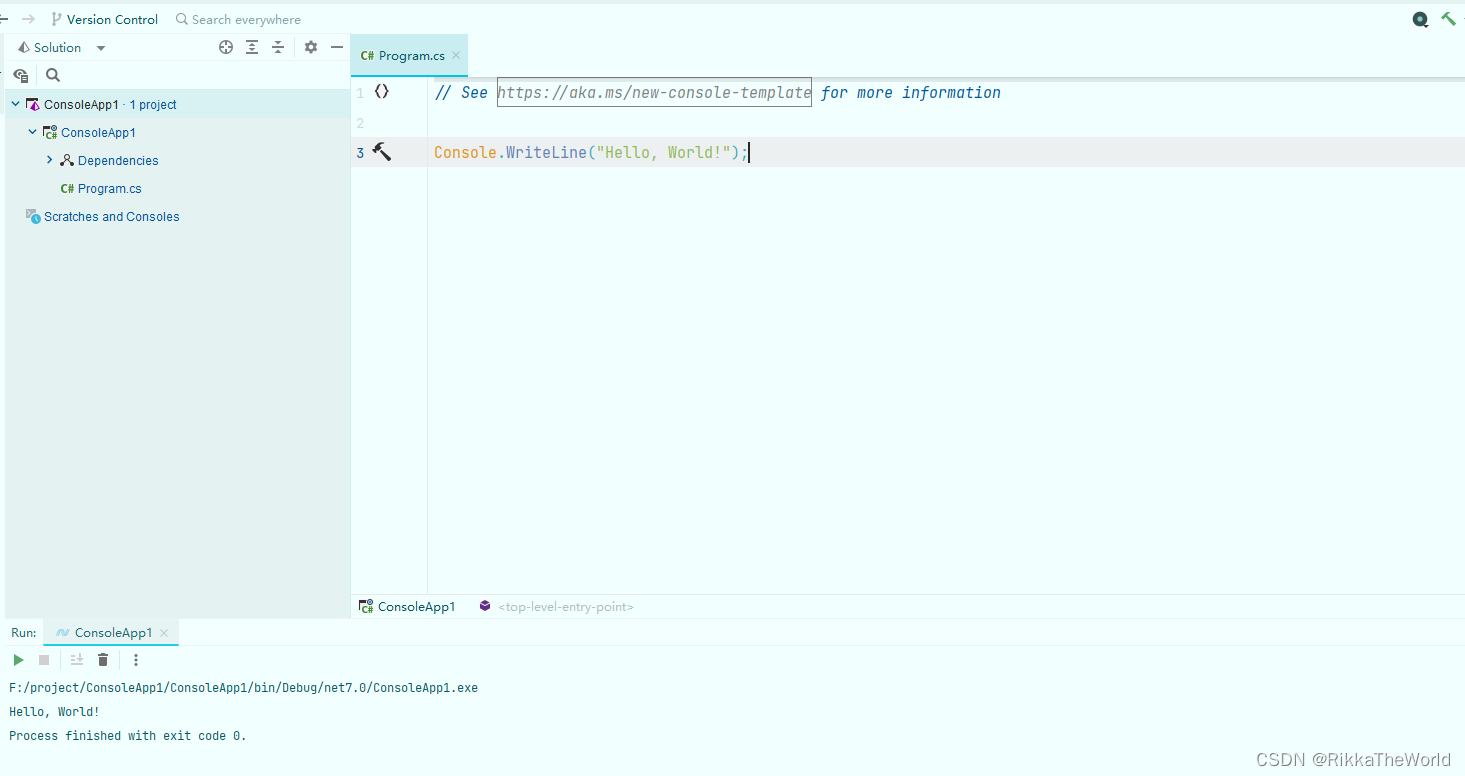
Task: Clear the Run console with the trash icon
Action: click(103, 660)
